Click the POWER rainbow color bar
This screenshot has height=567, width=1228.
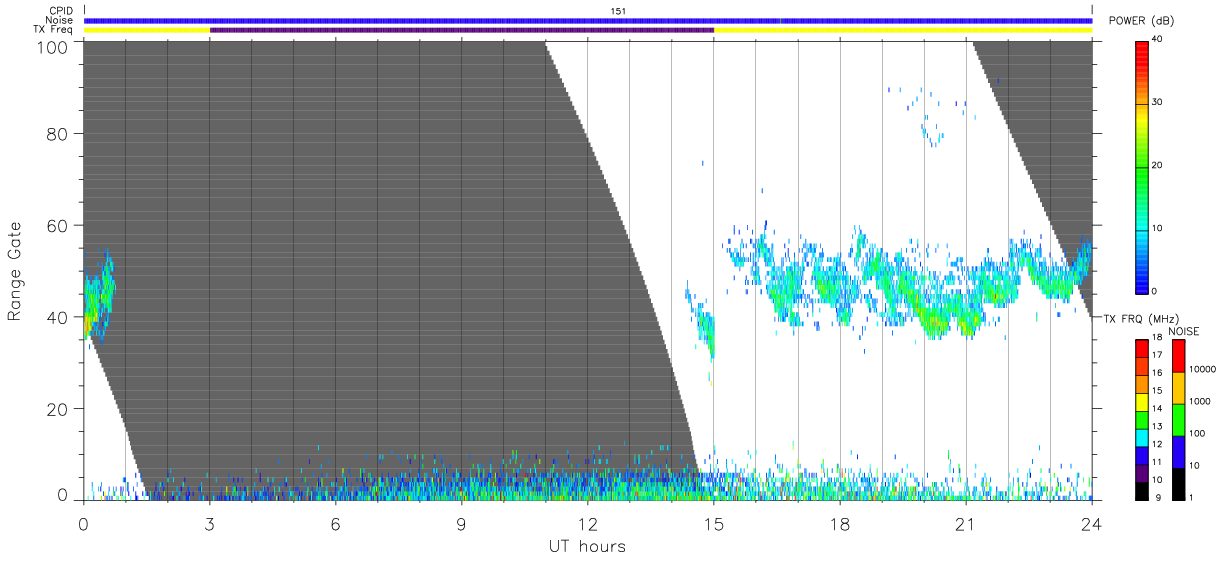click(1142, 166)
